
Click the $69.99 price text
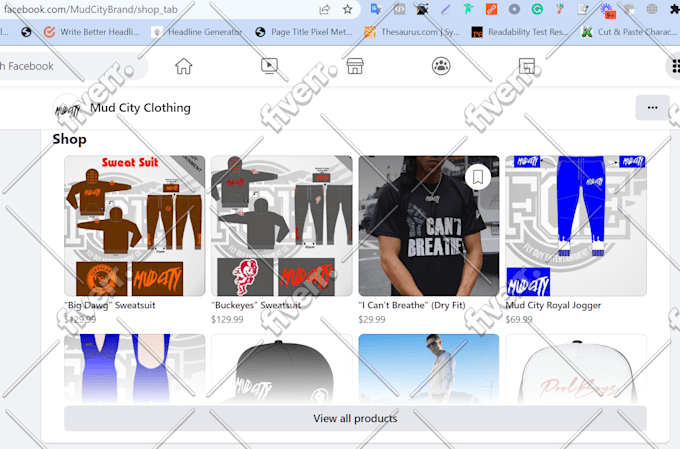click(x=519, y=320)
